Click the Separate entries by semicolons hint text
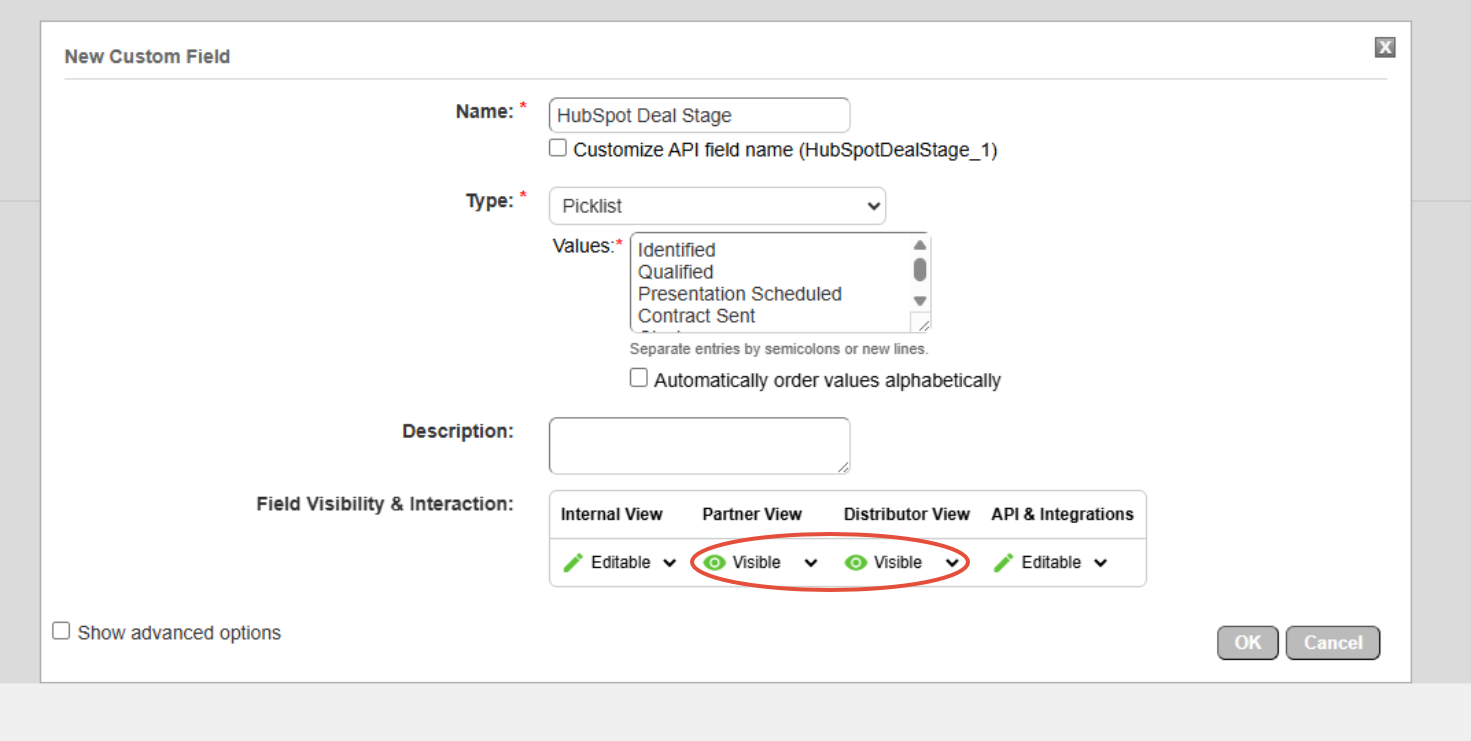The width and height of the screenshot is (1471, 741). pos(779,349)
